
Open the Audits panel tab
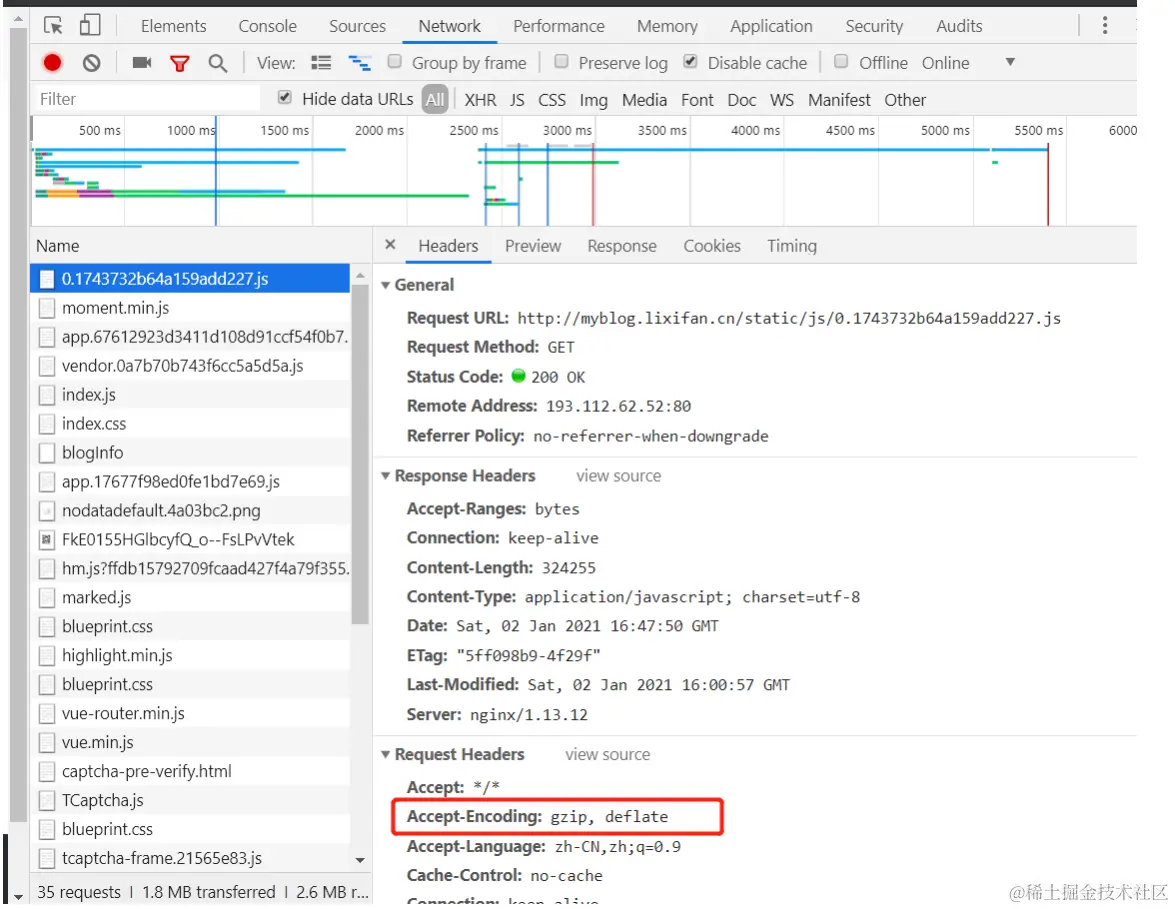959,26
